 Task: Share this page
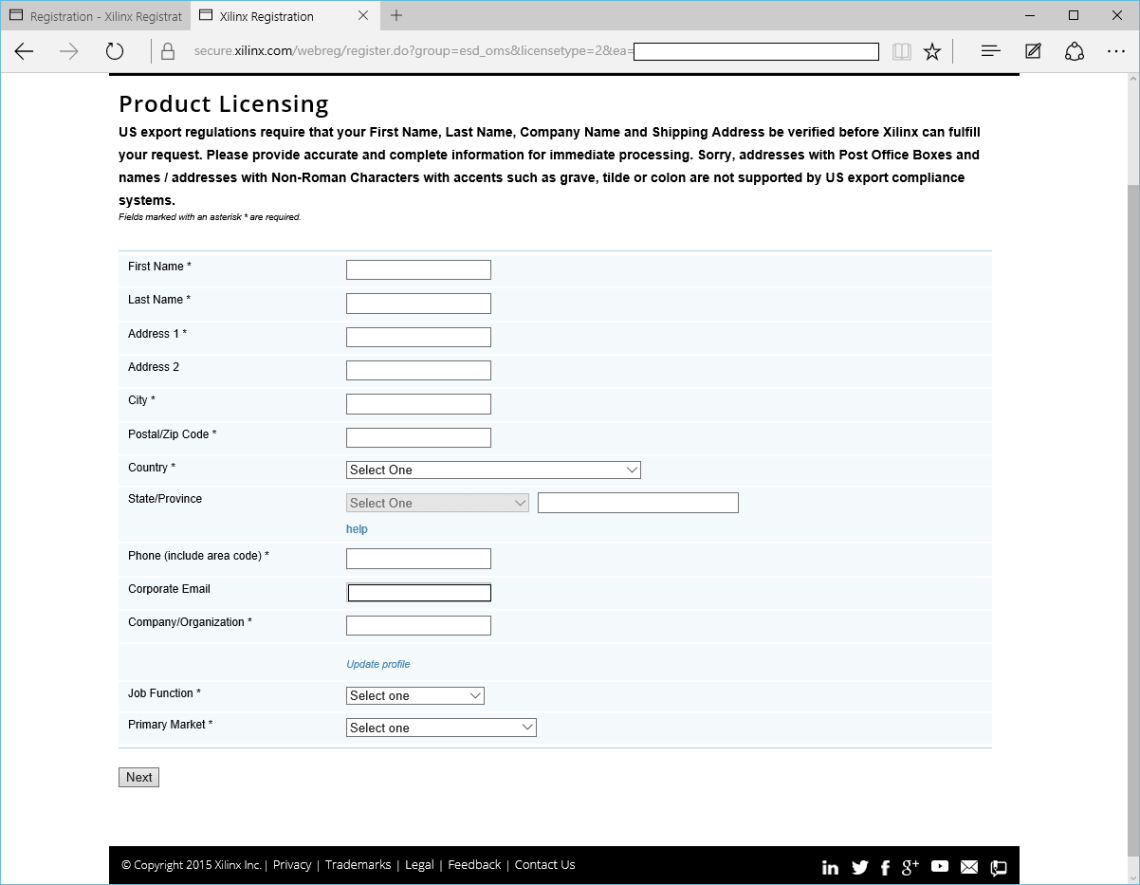point(1074,51)
